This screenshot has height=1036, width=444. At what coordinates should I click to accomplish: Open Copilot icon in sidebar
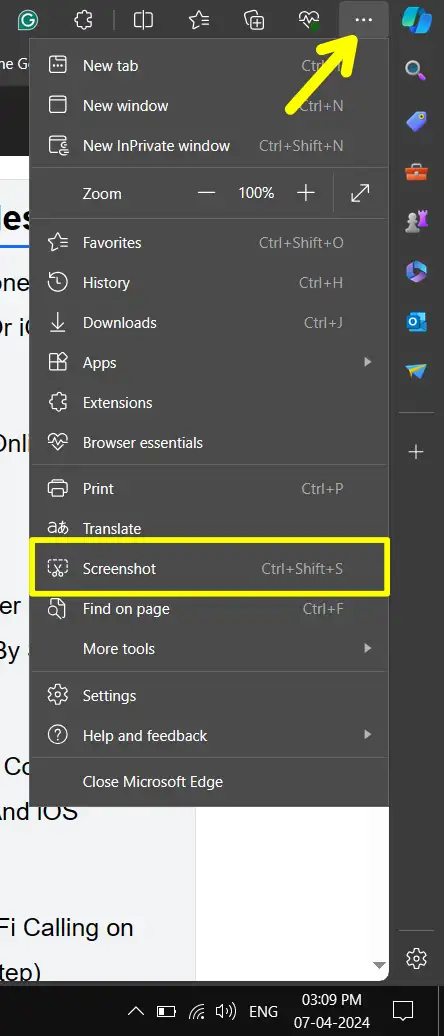(x=416, y=20)
